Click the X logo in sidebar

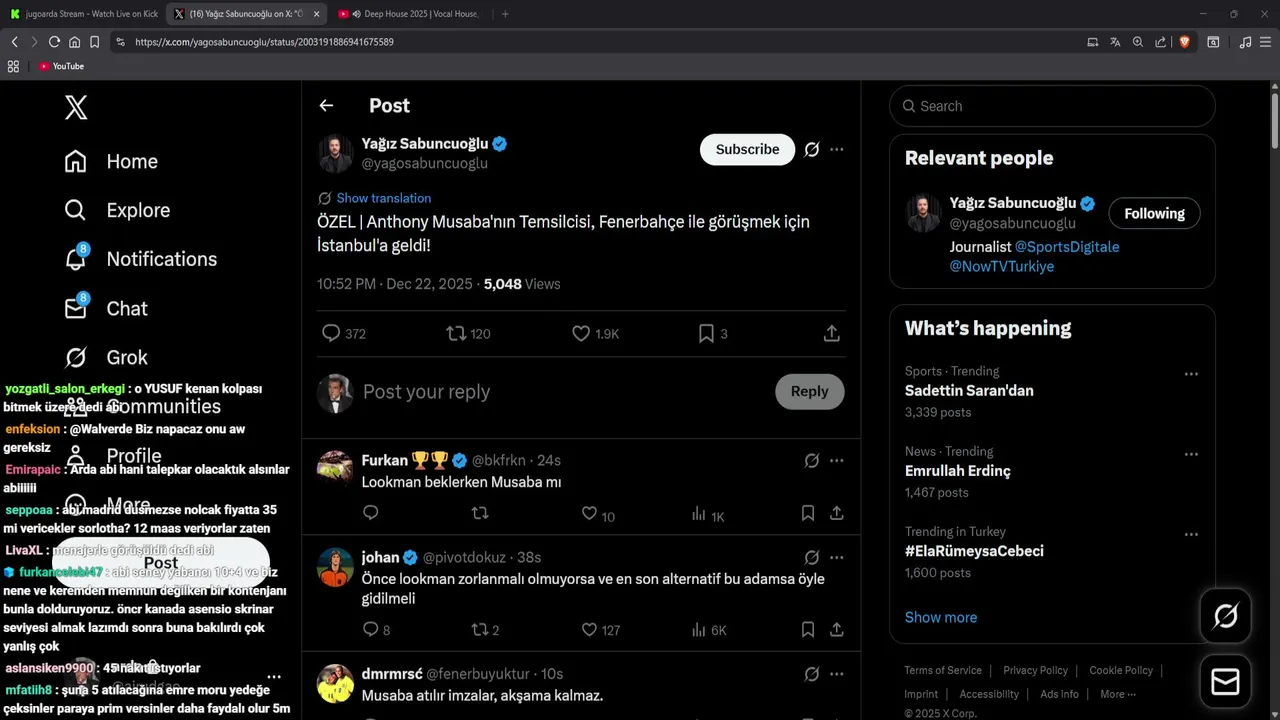(76, 107)
